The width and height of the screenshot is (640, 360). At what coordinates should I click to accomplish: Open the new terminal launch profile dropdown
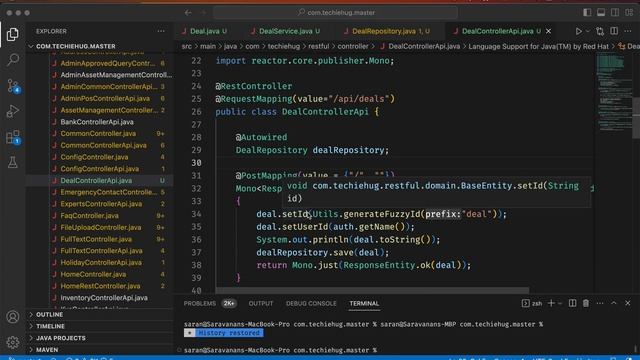[560, 303]
